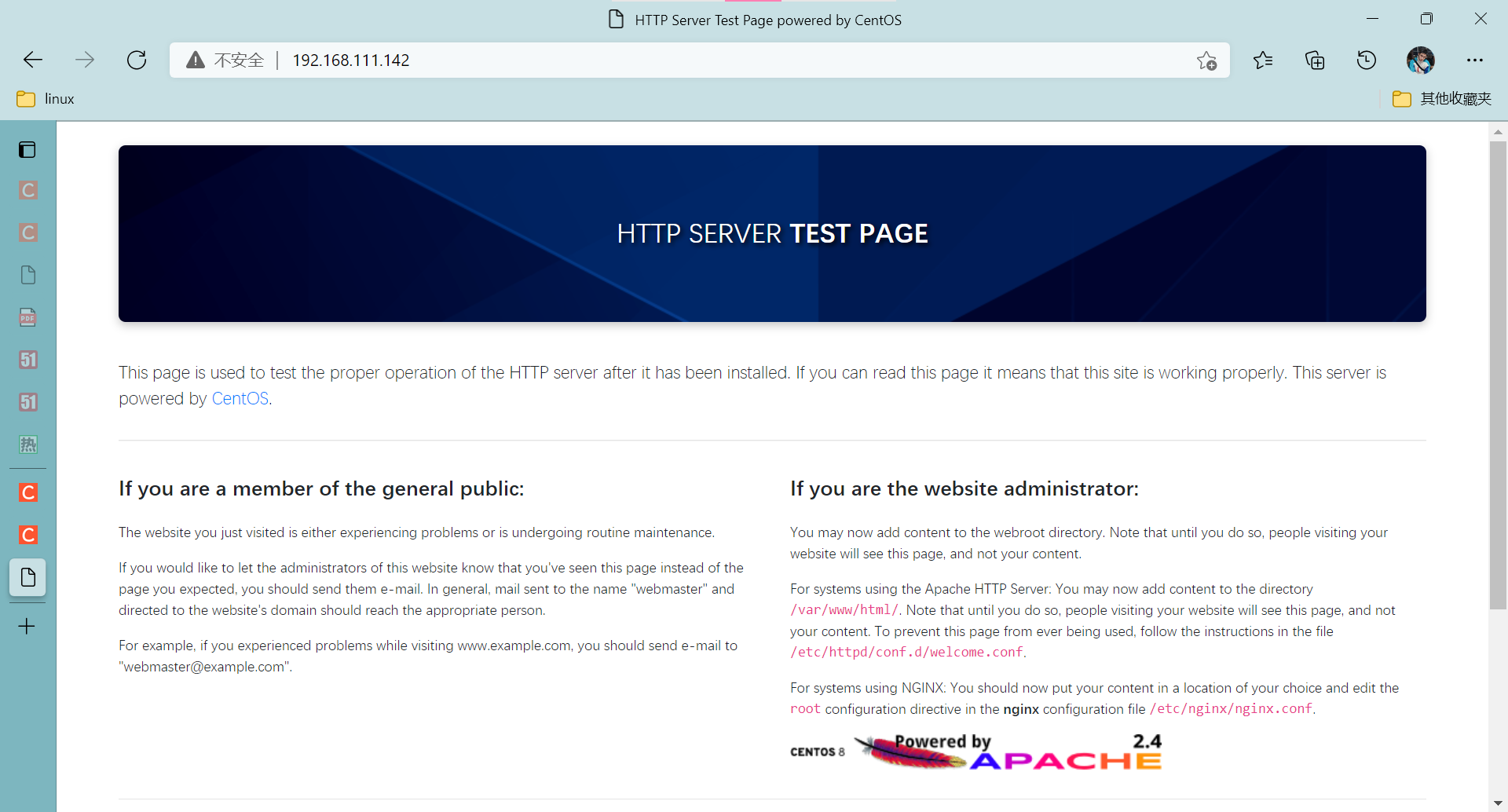
Task: Open the user profile avatar
Action: click(1420, 60)
